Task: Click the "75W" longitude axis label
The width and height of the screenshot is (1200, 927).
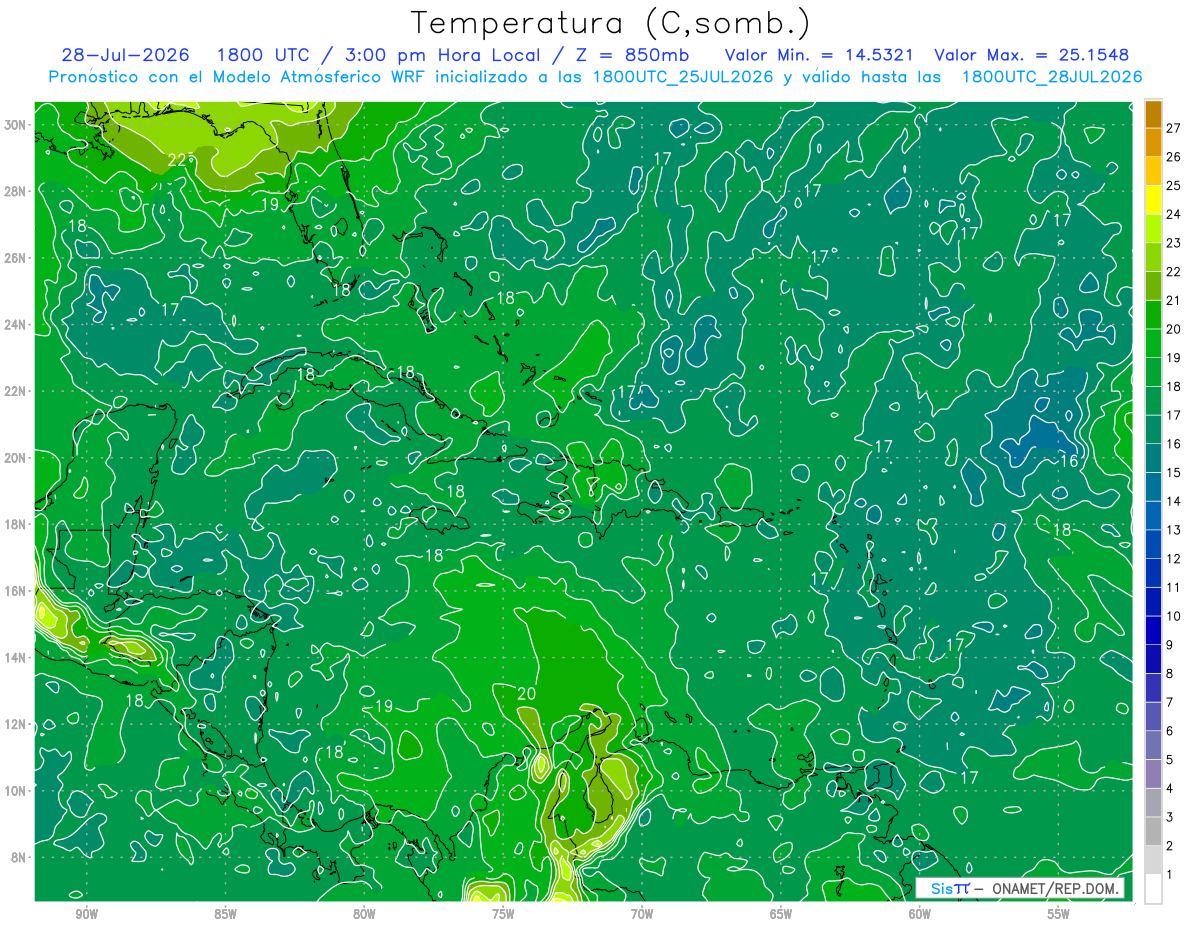Action: tap(503, 915)
